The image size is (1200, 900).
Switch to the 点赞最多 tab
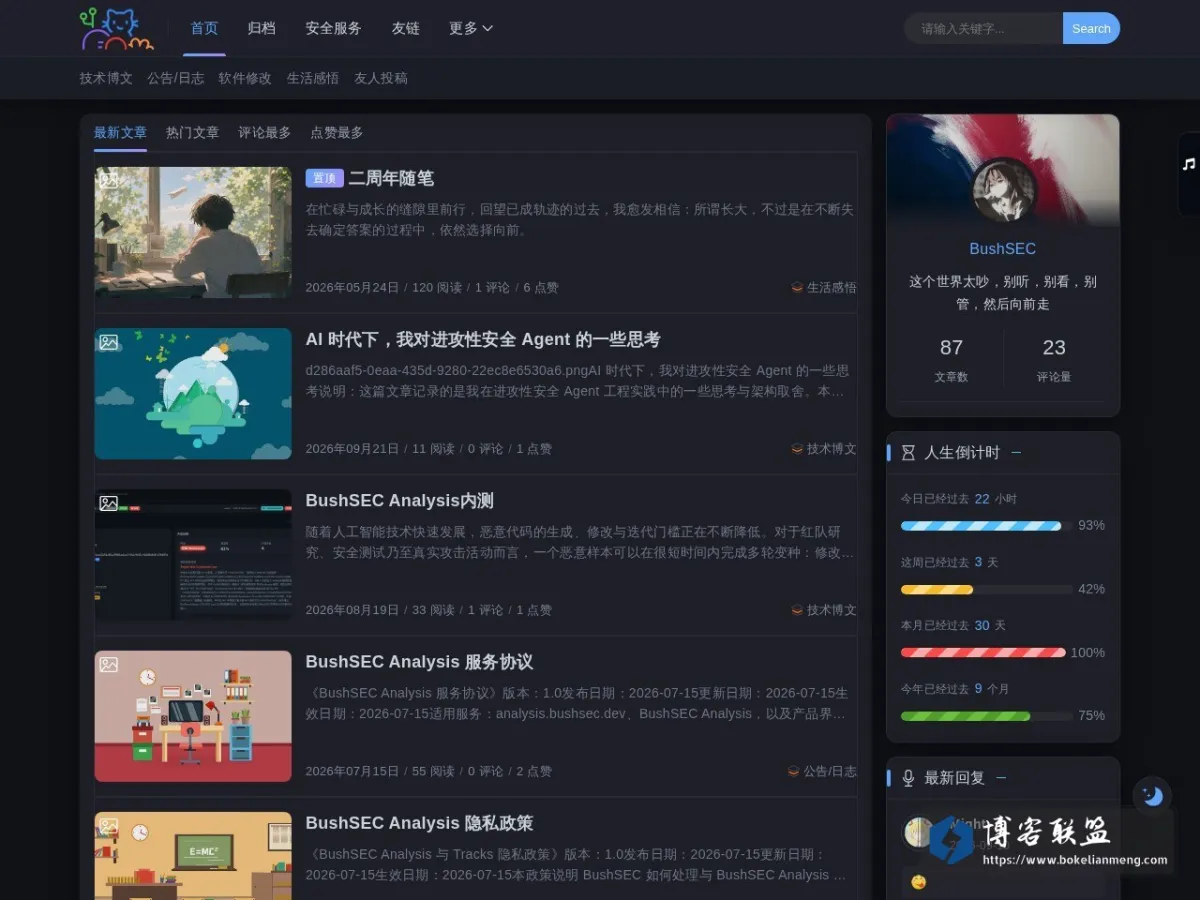point(336,133)
